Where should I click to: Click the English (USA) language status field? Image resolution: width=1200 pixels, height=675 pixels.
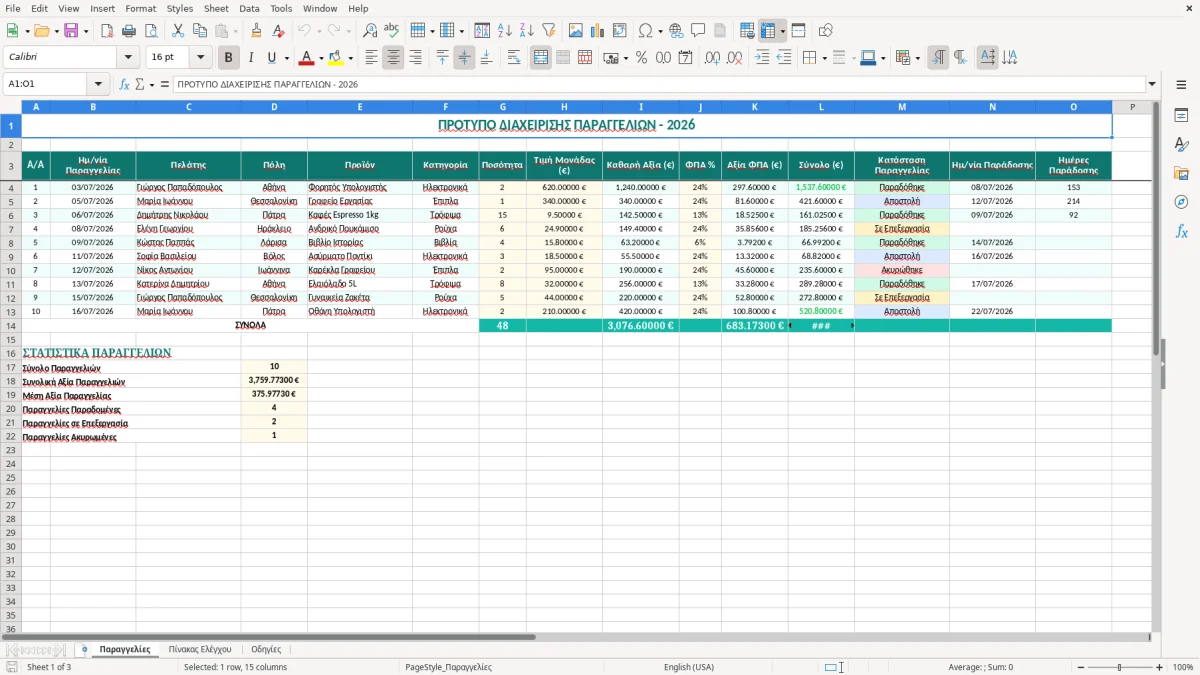click(x=689, y=667)
